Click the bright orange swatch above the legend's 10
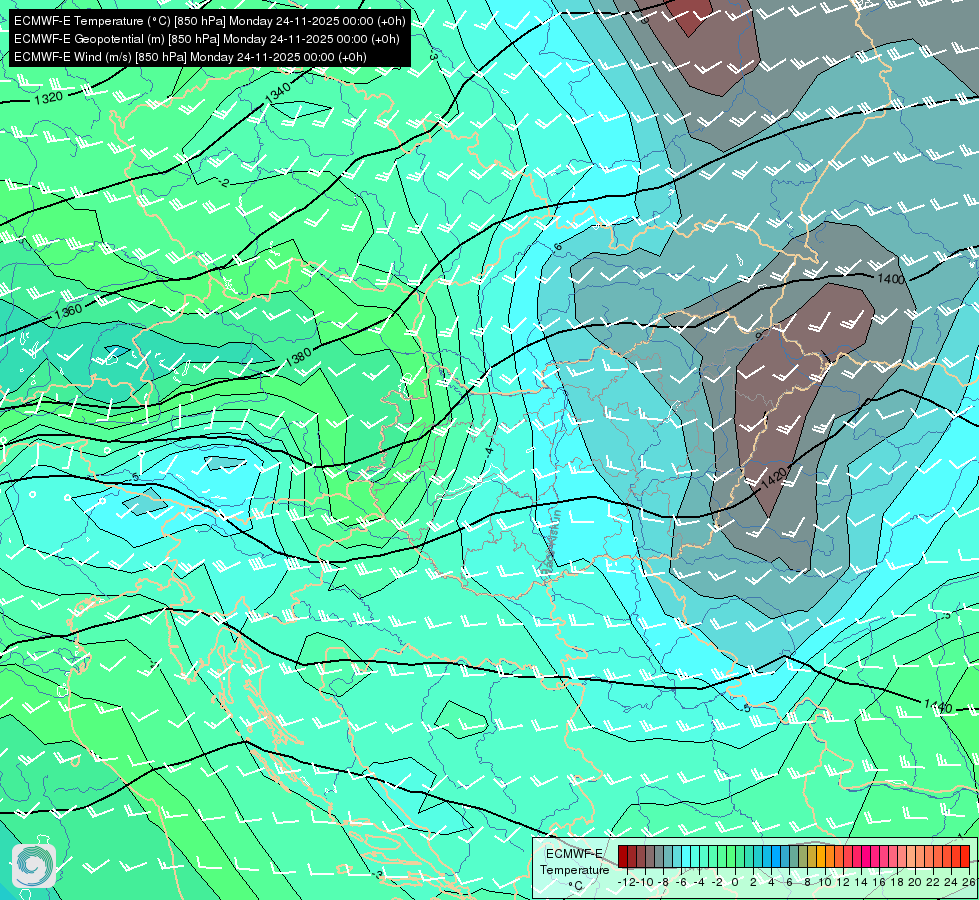Image resolution: width=979 pixels, height=900 pixels. tap(821, 856)
